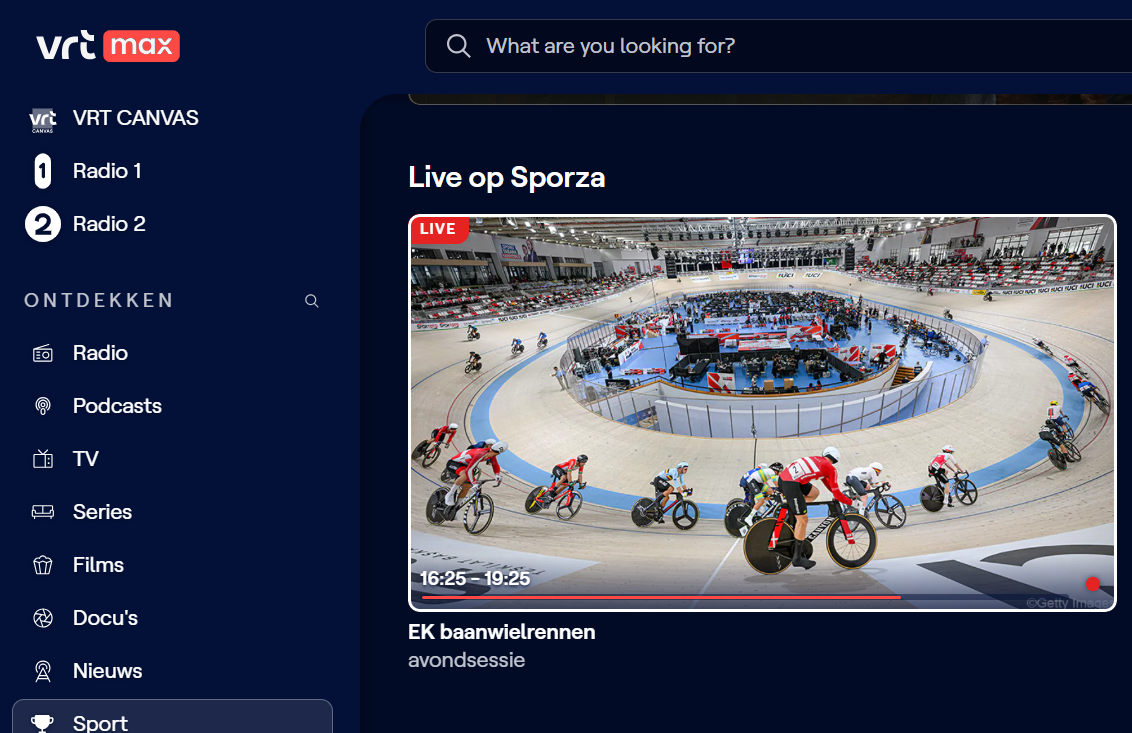Image resolution: width=1132 pixels, height=733 pixels.
Task: Click the podcast microphone icon
Action: (43, 406)
